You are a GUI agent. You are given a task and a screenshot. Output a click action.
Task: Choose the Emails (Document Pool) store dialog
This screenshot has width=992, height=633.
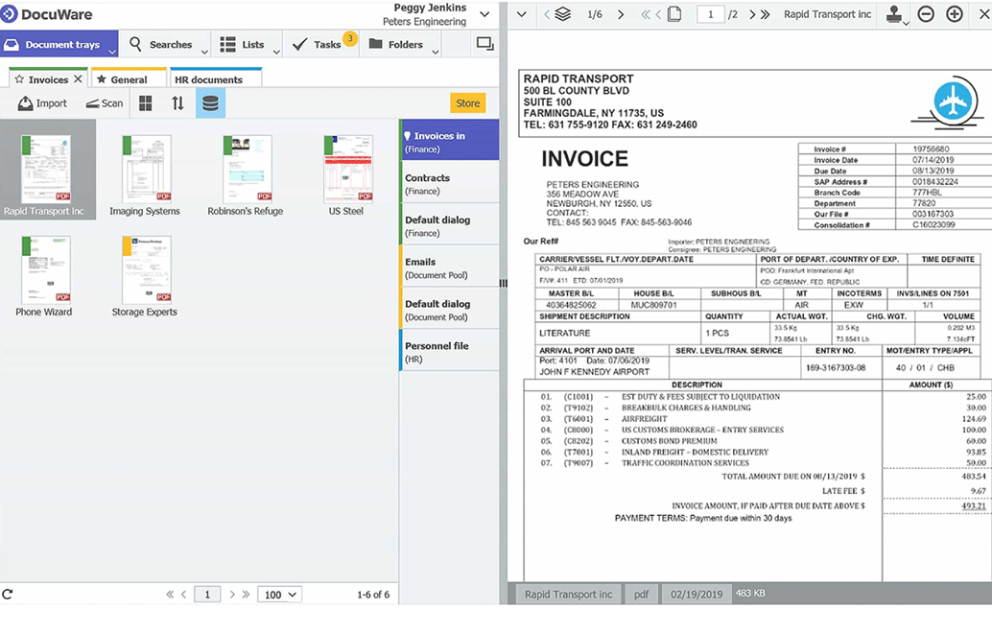(x=449, y=266)
